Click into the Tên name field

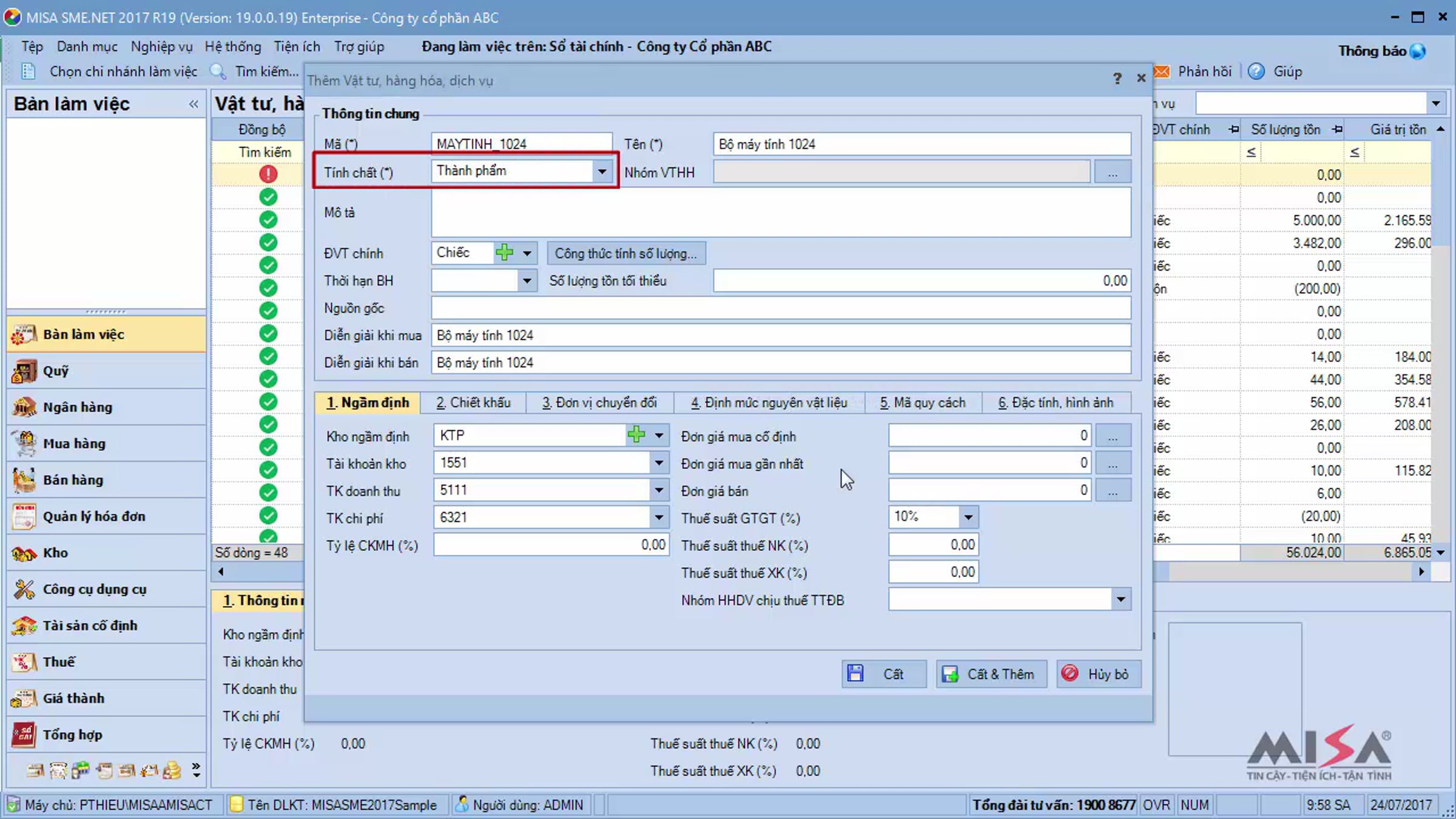tap(922, 144)
